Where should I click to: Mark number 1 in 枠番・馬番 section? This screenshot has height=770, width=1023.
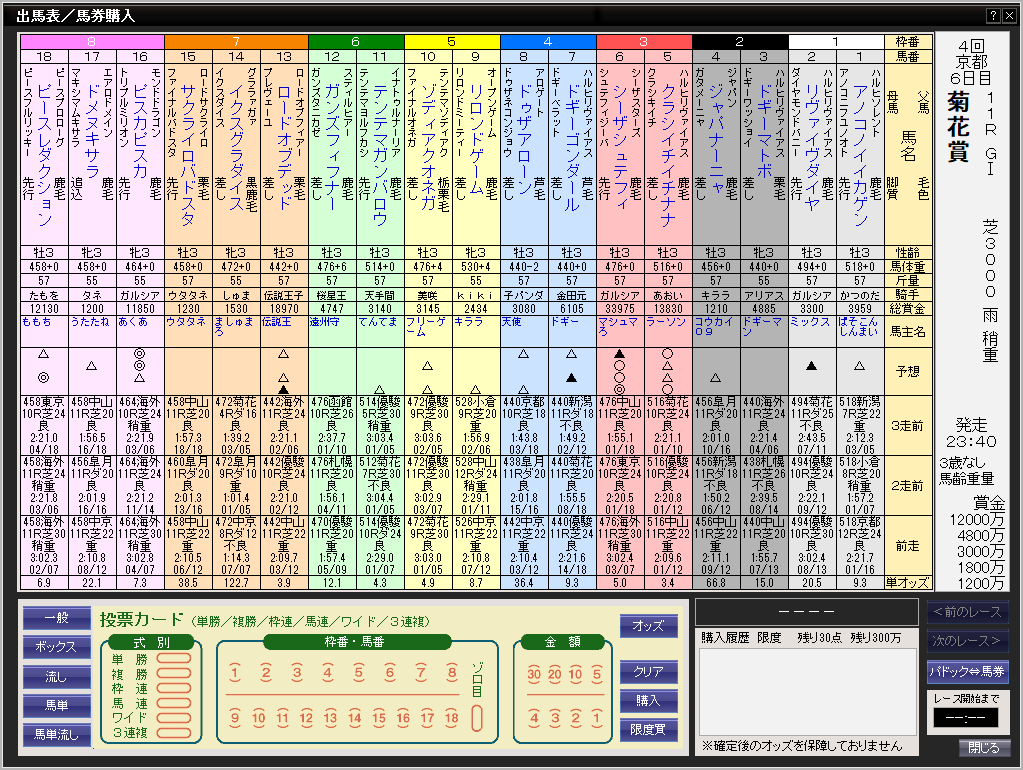[x=236, y=673]
